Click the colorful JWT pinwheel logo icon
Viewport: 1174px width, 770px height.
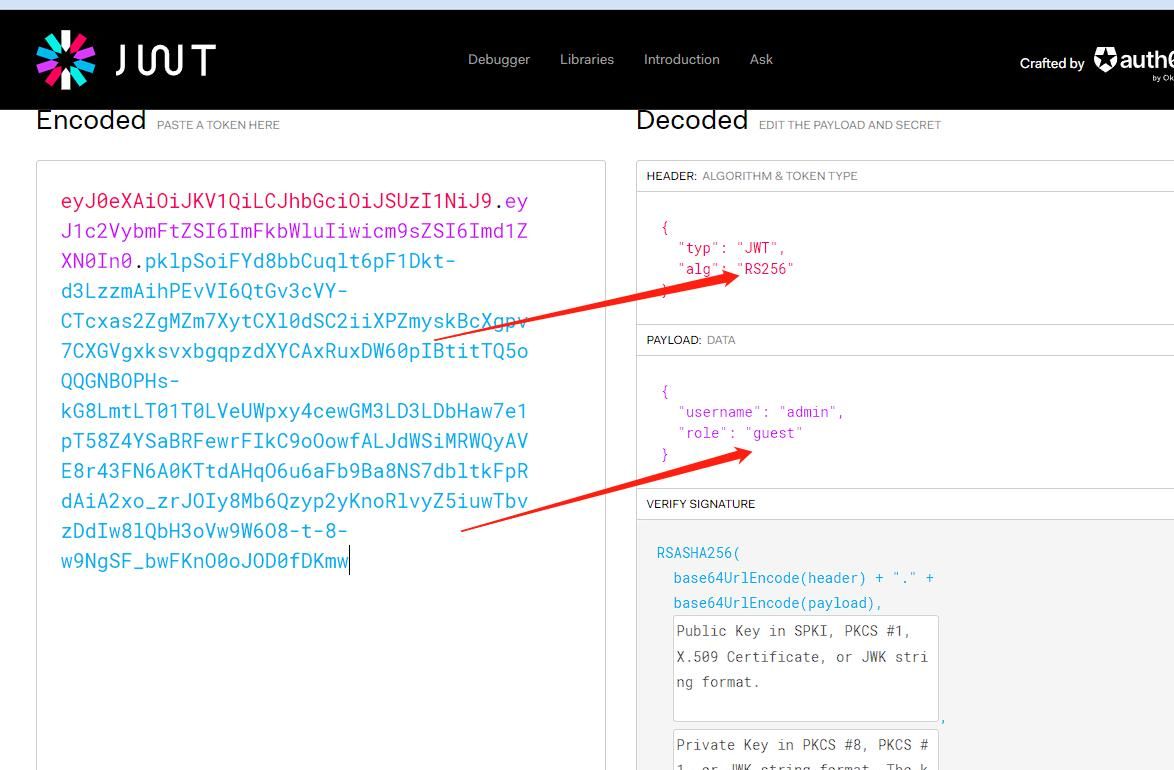[x=66, y=60]
